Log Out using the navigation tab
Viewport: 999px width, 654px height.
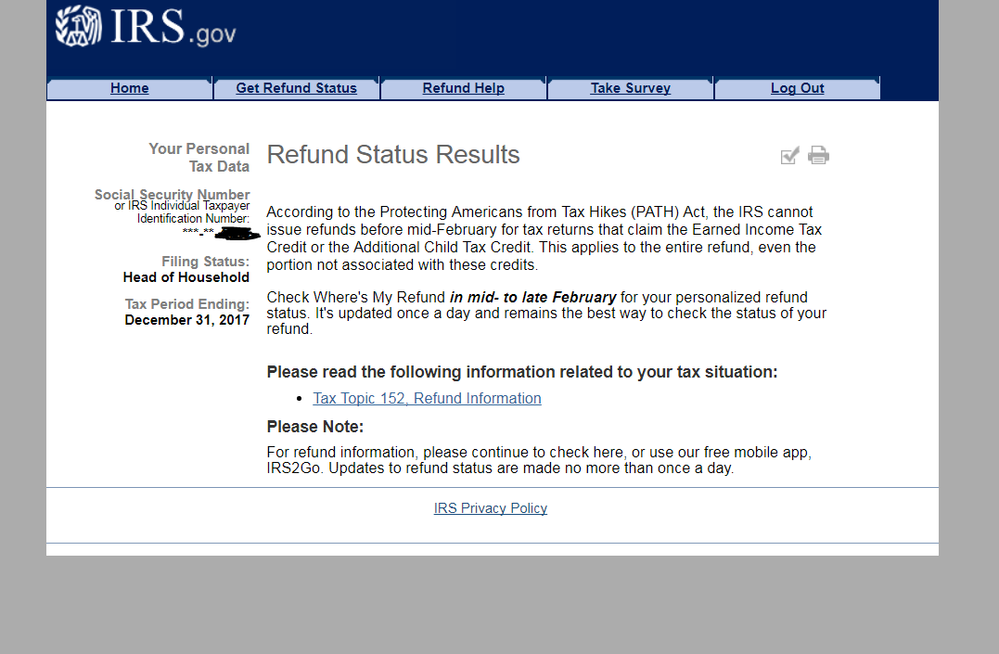point(797,88)
